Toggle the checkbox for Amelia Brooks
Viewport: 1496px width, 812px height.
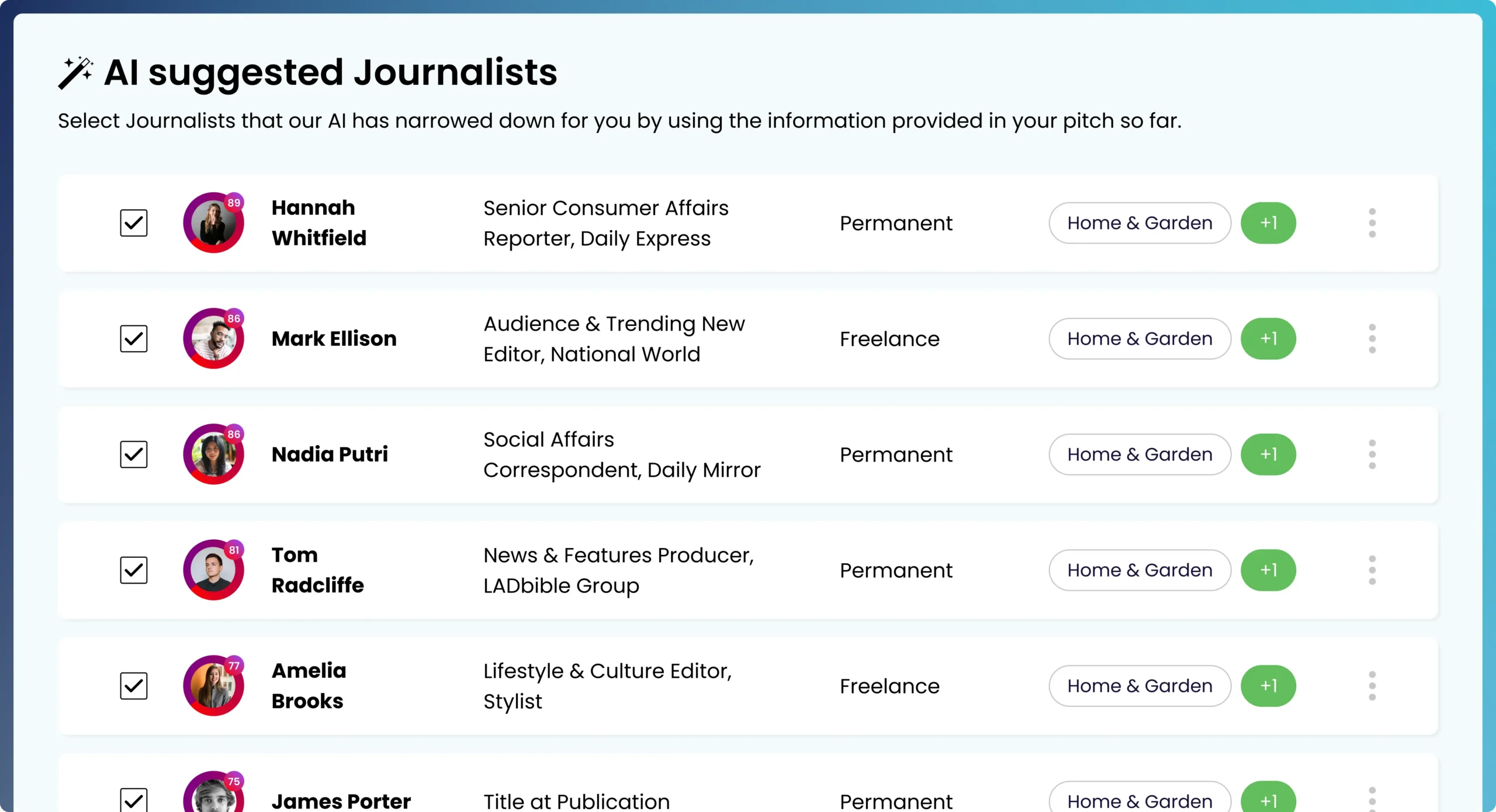(x=134, y=685)
